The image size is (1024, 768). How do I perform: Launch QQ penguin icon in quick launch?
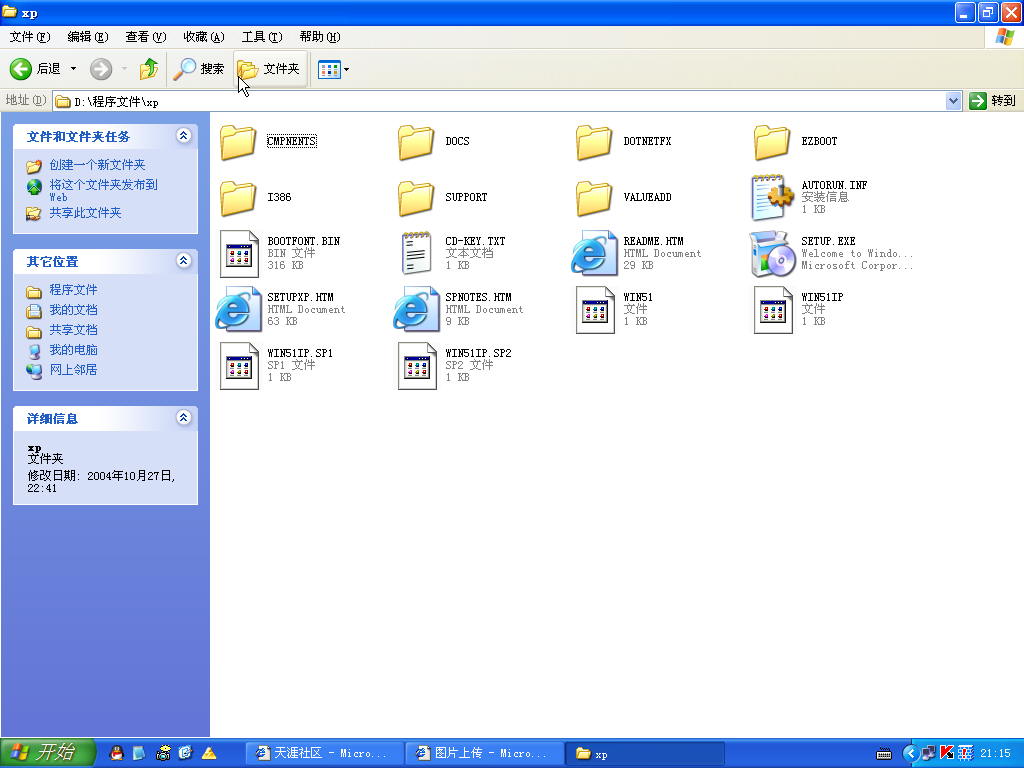(117, 753)
